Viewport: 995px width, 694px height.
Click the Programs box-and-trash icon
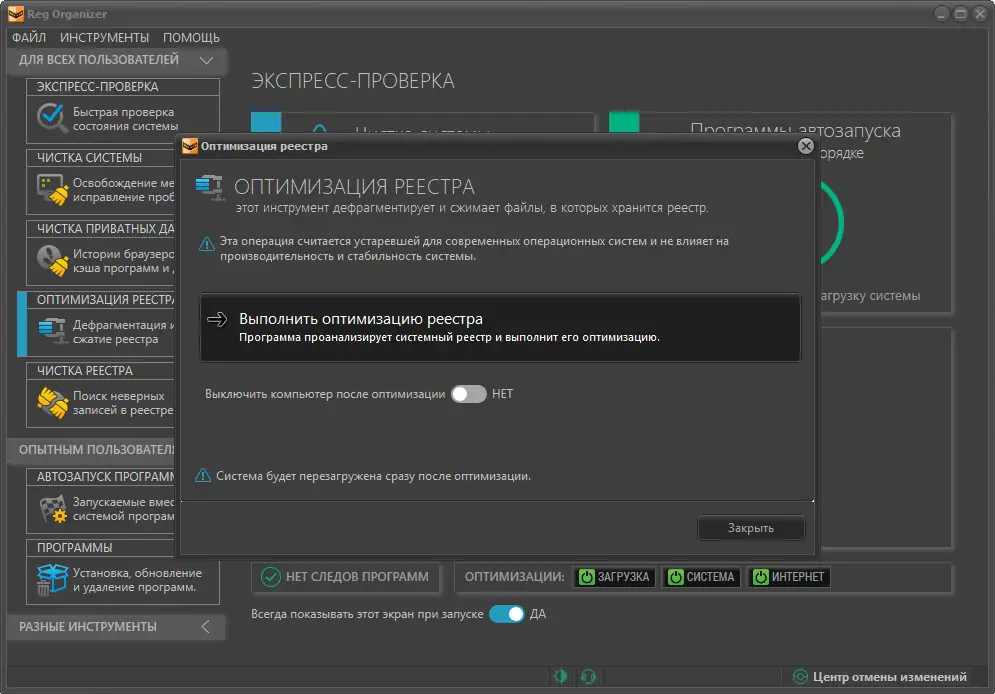pyautogui.click(x=52, y=580)
